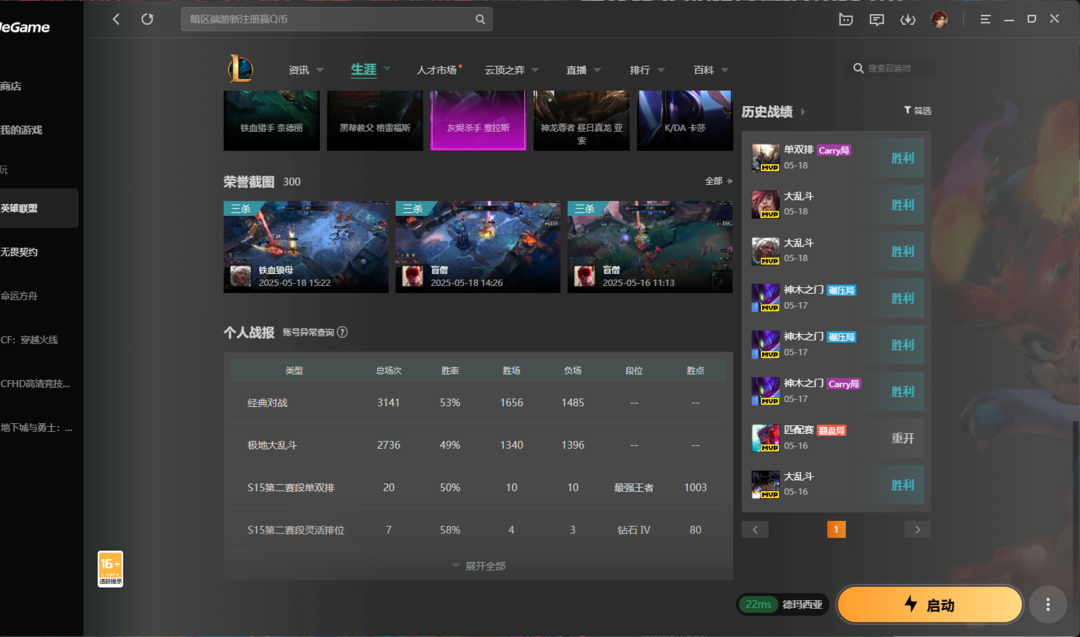The width and height of the screenshot is (1080, 637).
Task: Click the 全部 link beside 荣誉截图
Action: click(718, 181)
